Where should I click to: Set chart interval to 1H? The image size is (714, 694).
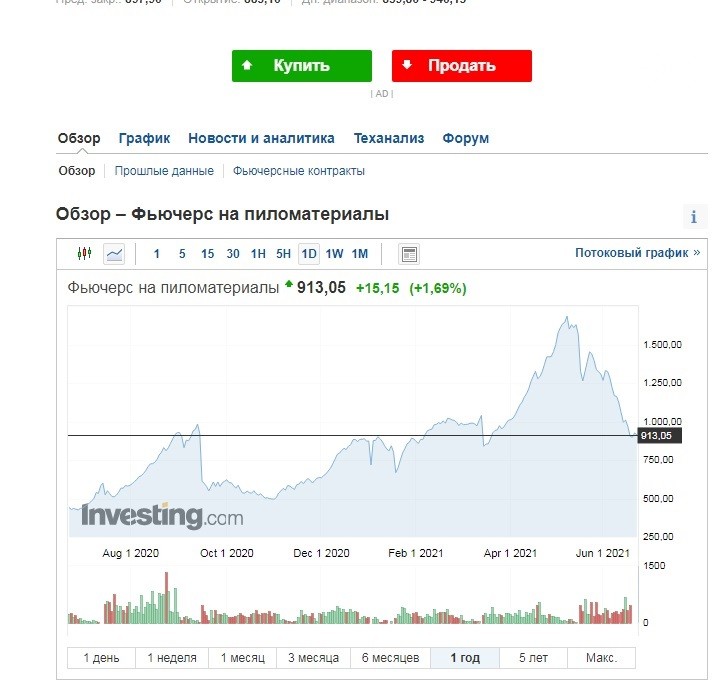tap(258, 254)
